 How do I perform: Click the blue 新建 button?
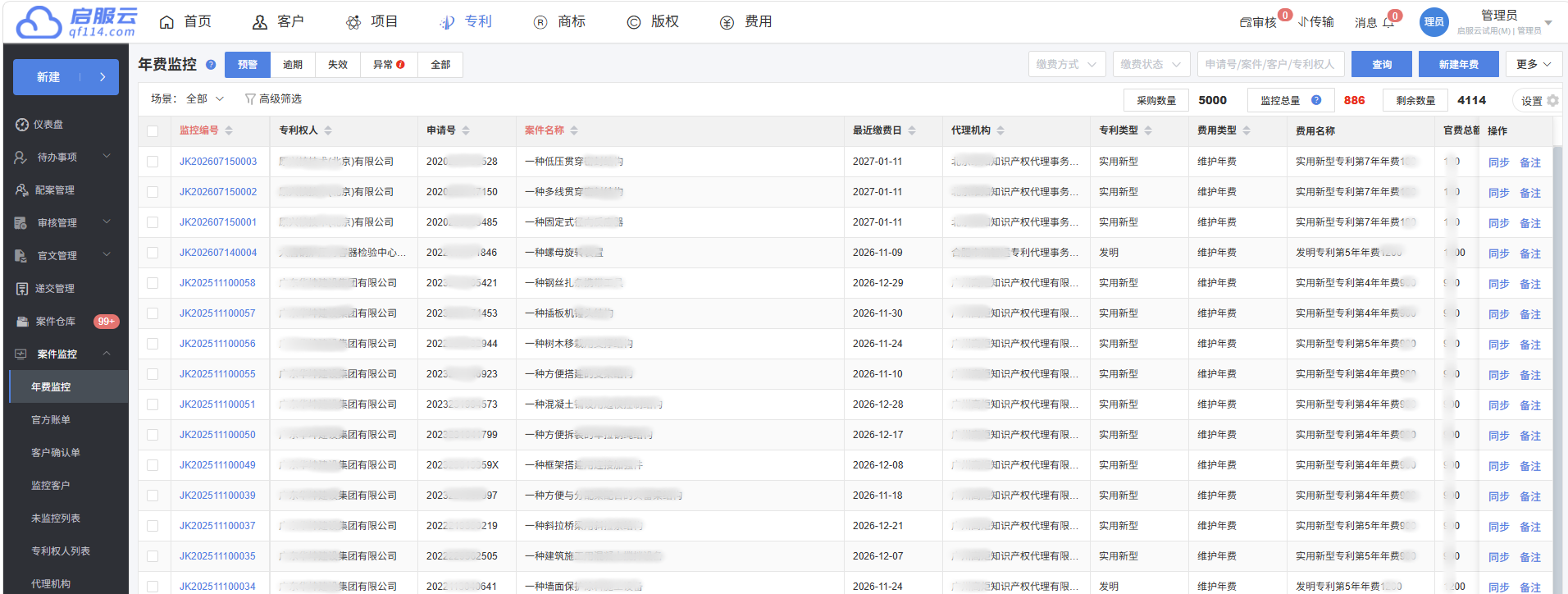point(66,77)
